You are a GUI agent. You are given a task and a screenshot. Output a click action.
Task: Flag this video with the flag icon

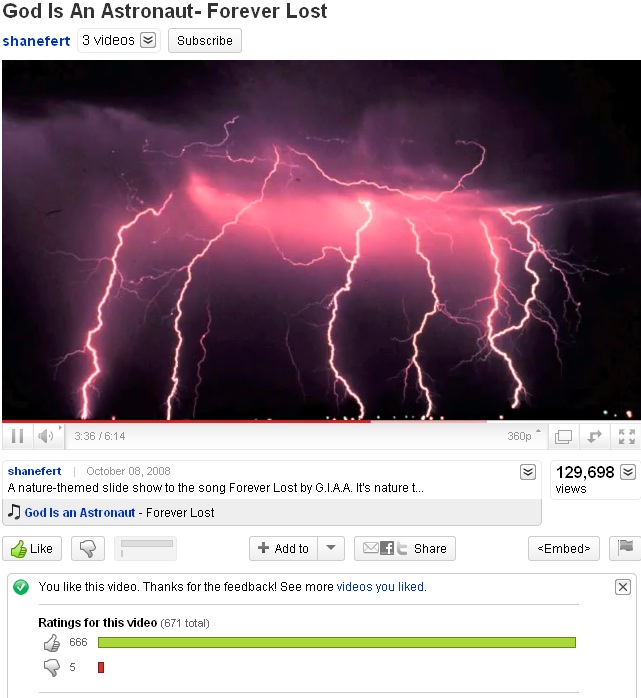pyautogui.click(x=625, y=548)
